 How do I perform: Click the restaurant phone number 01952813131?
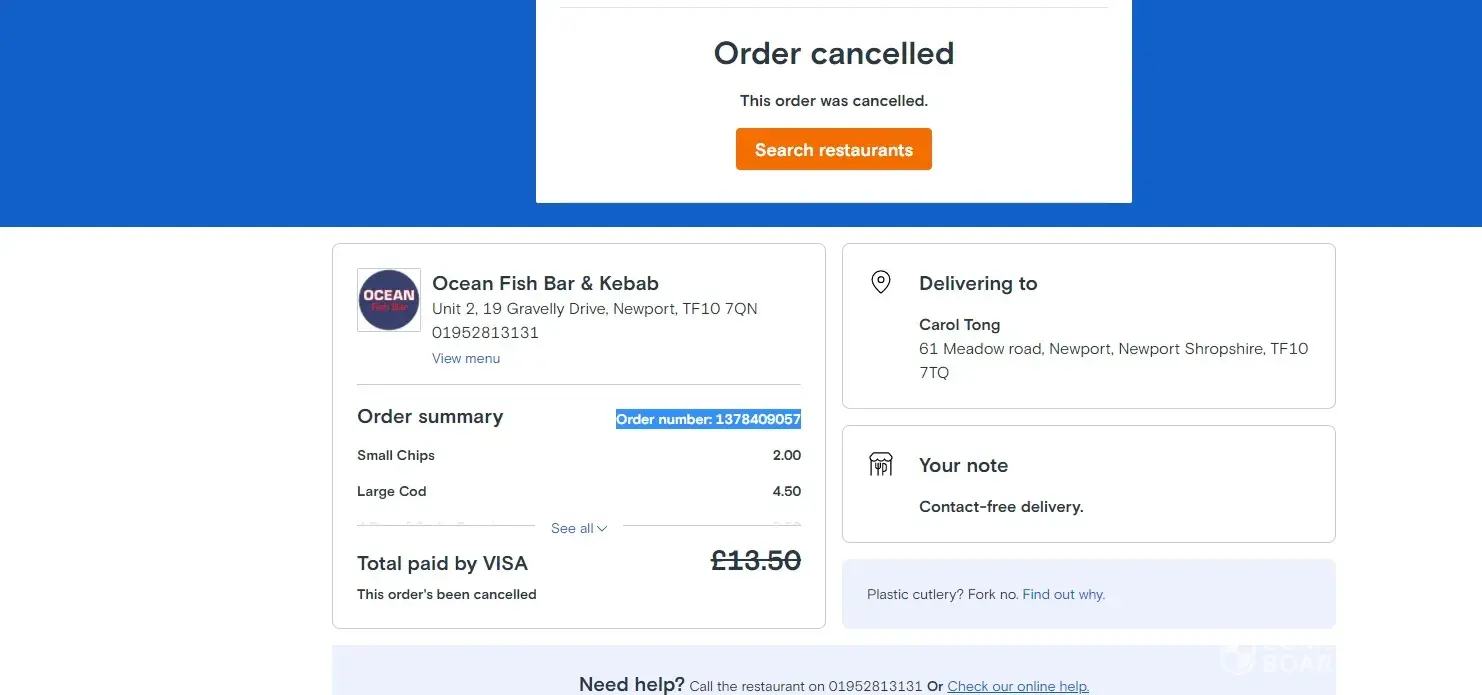[x=485, y=332]
